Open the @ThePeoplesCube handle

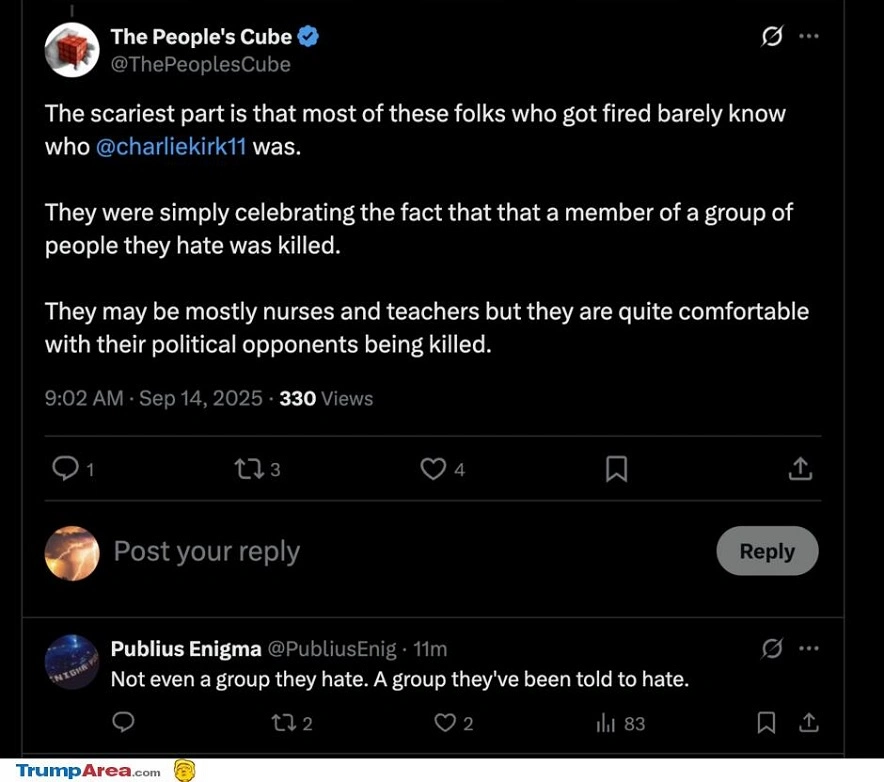coord(200,64)
